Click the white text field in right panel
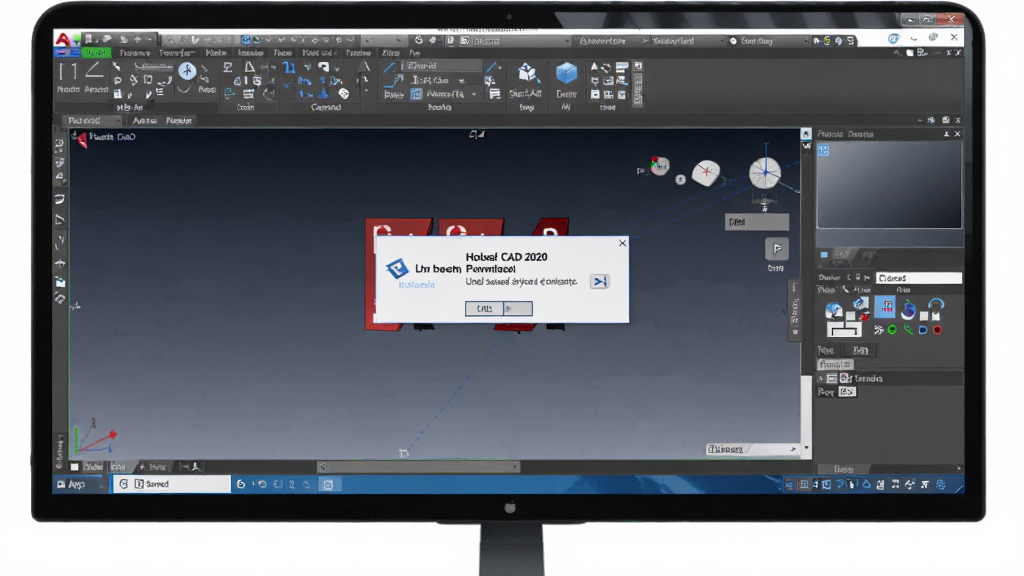 [918, 278]
